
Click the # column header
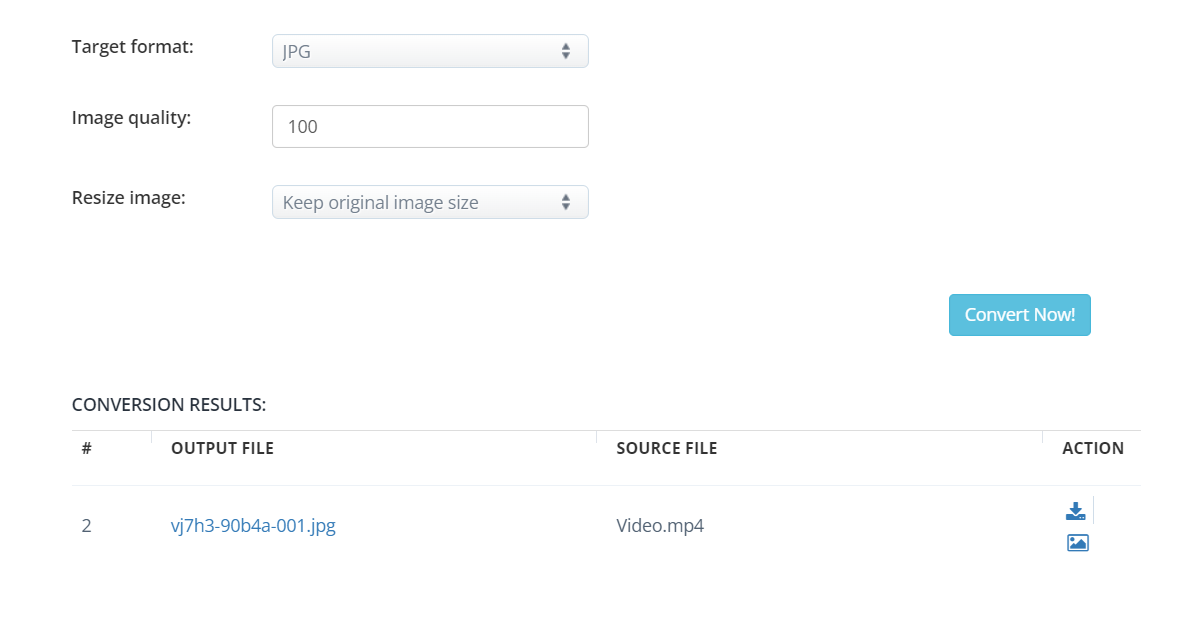pyautogui.click(x=87, y=448)
